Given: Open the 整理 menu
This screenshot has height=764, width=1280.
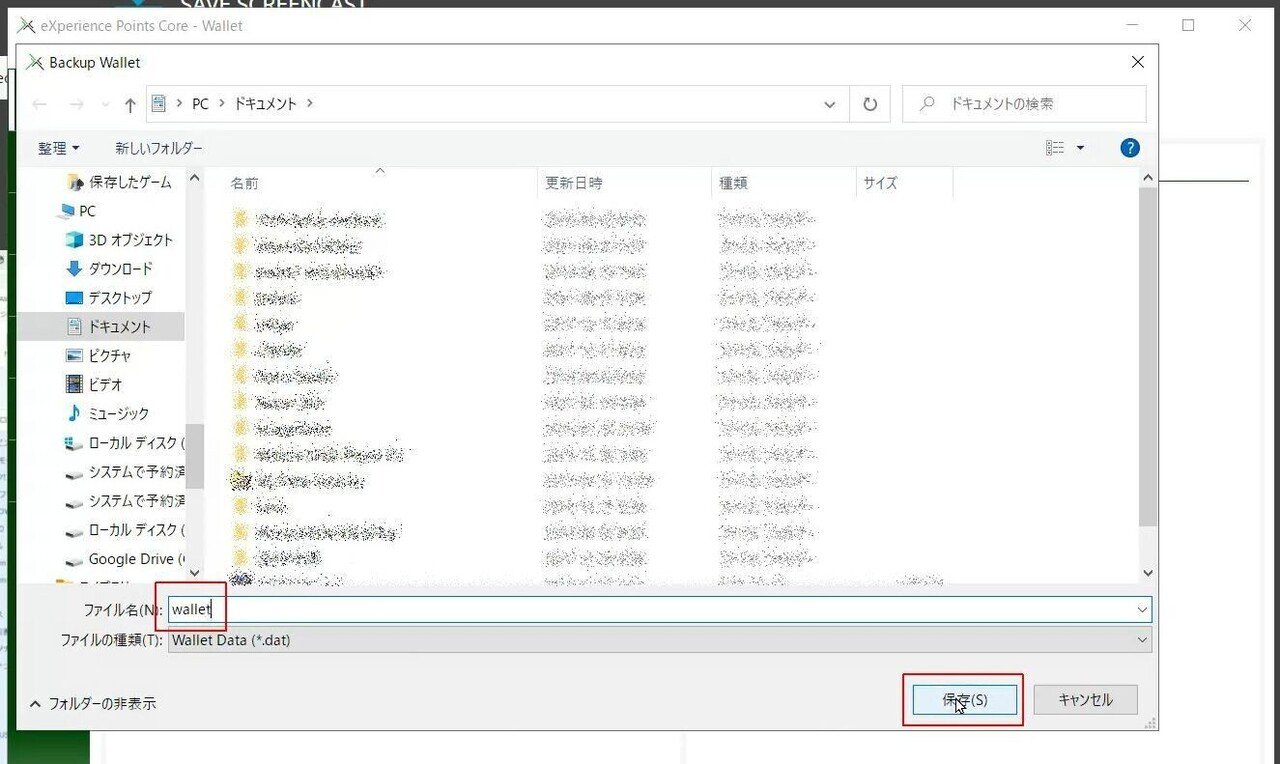Looking at the screenshot, I should coord(59,148).
